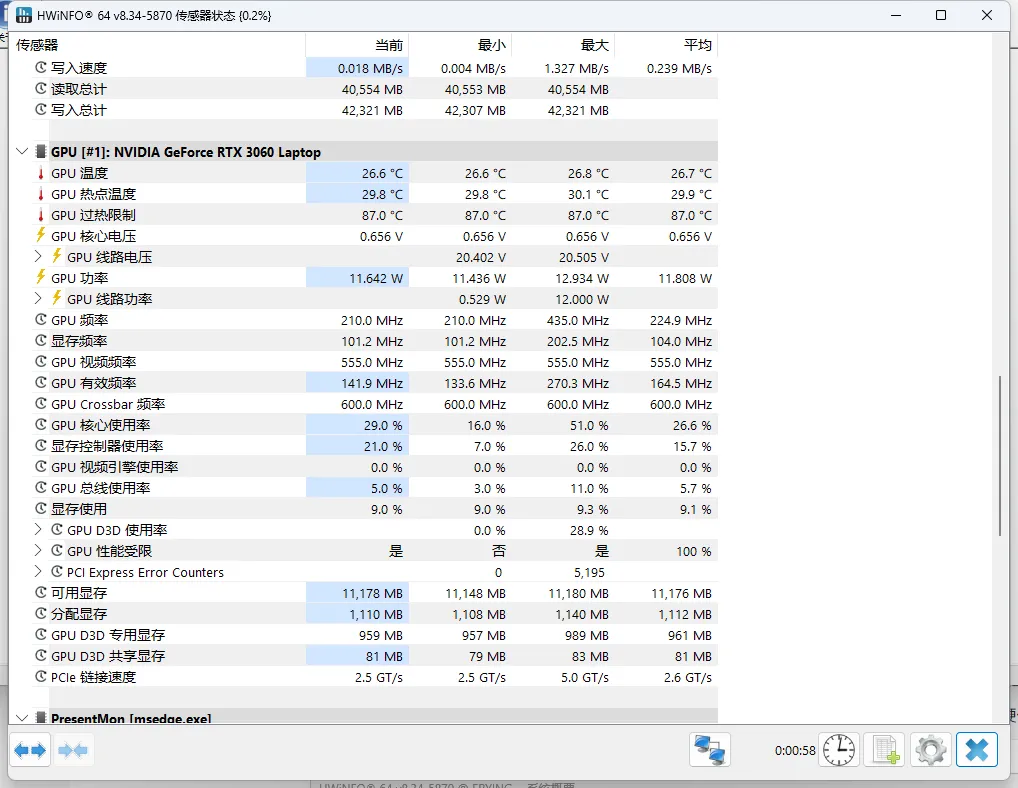Viewport: 1018px width, 788px height.
Task: Click the 11,178 MB available memory value
Action: pos(373,593)
